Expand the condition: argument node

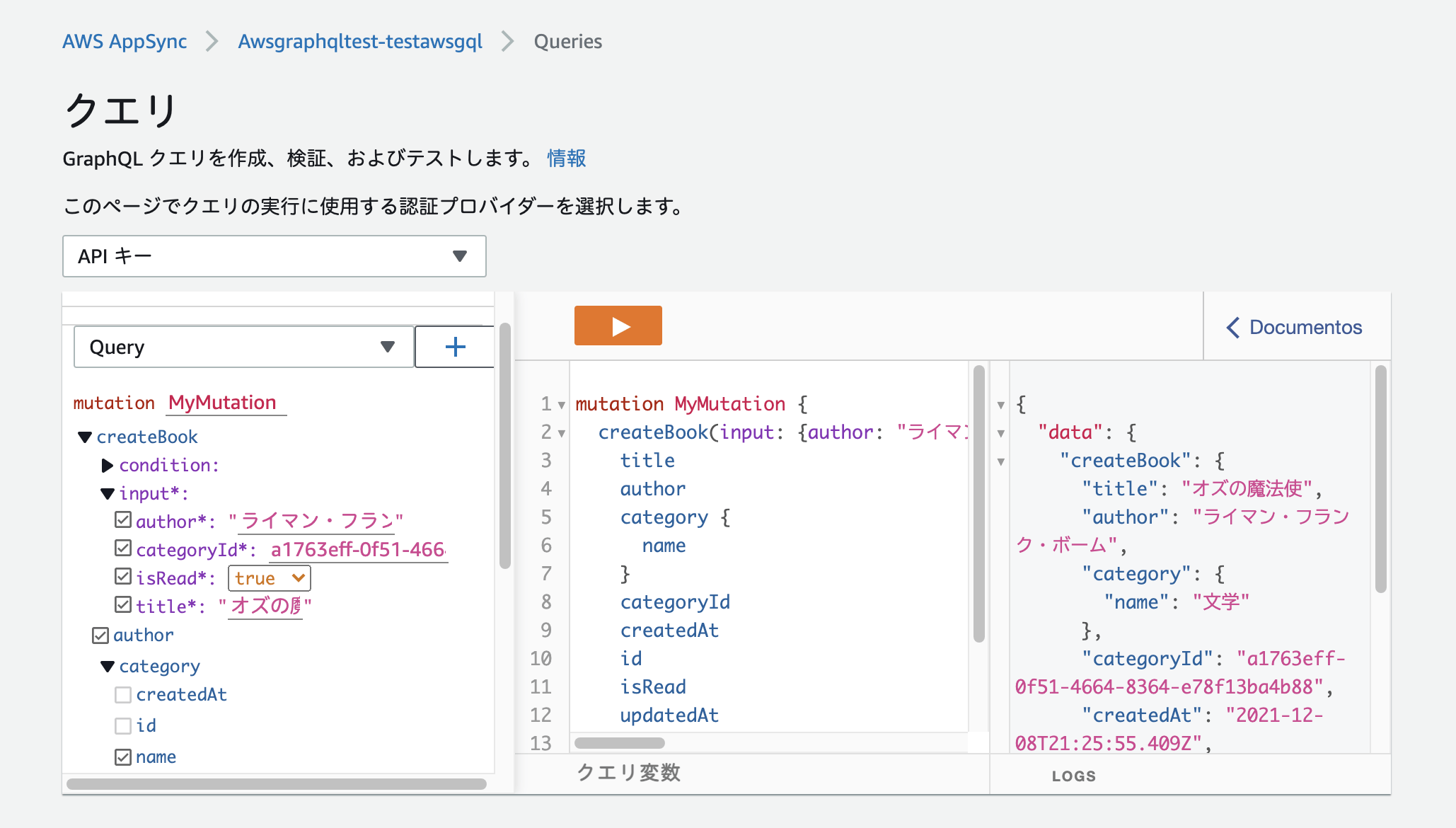click(x=108, y=466)
